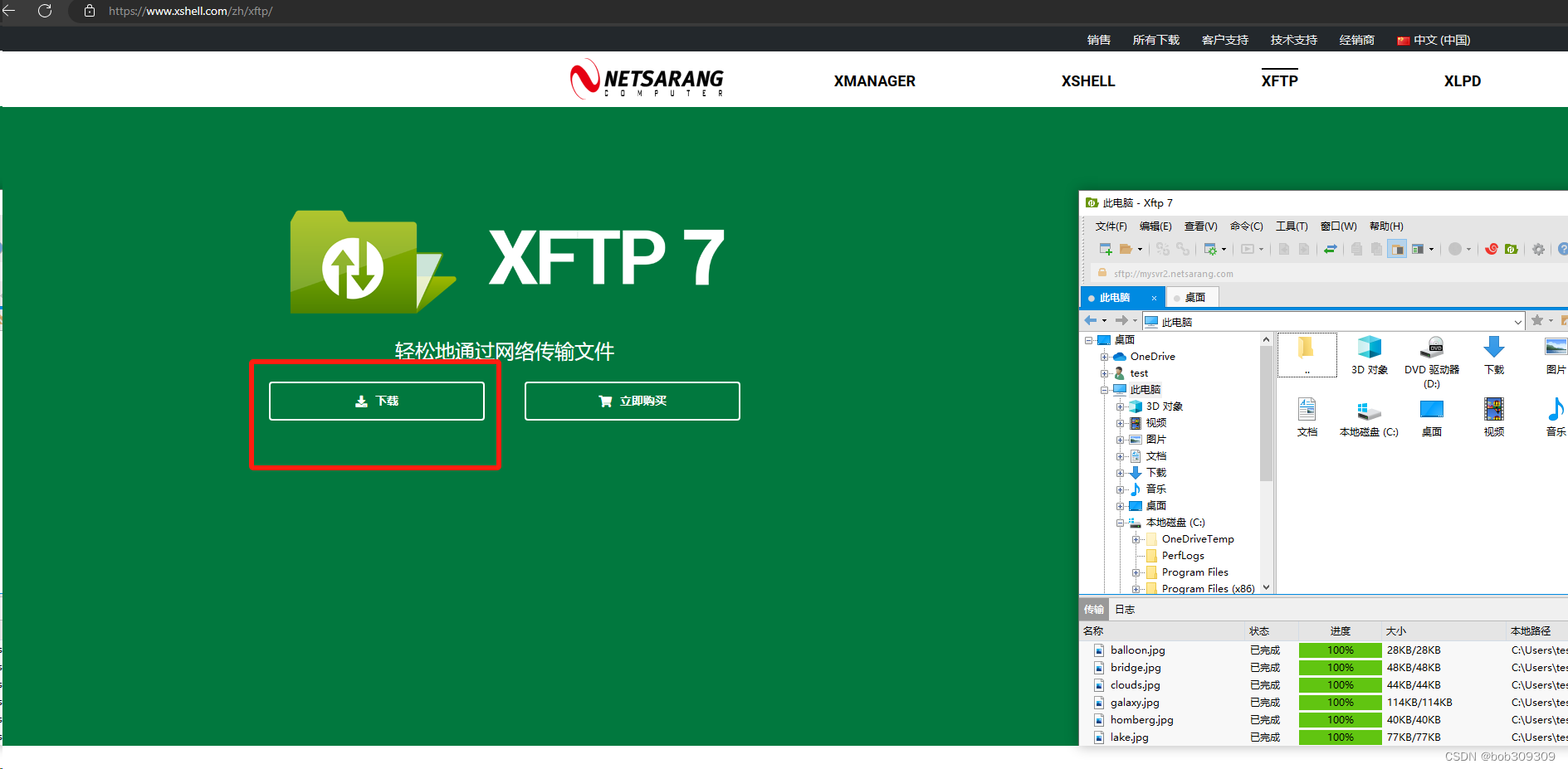Expand the OneDrive tree node
The width and height of the screenshot is (1568, 769).
click(x=1105, y=357)
